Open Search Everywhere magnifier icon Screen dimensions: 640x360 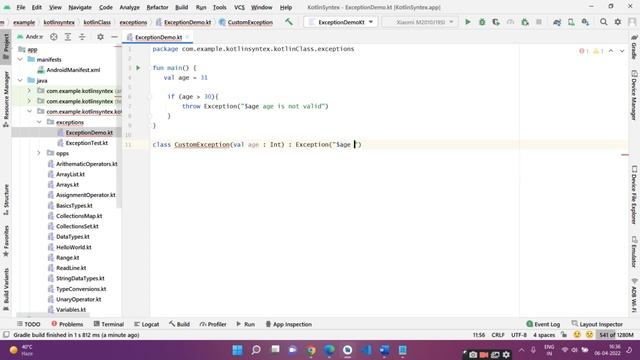coord(604,22)
